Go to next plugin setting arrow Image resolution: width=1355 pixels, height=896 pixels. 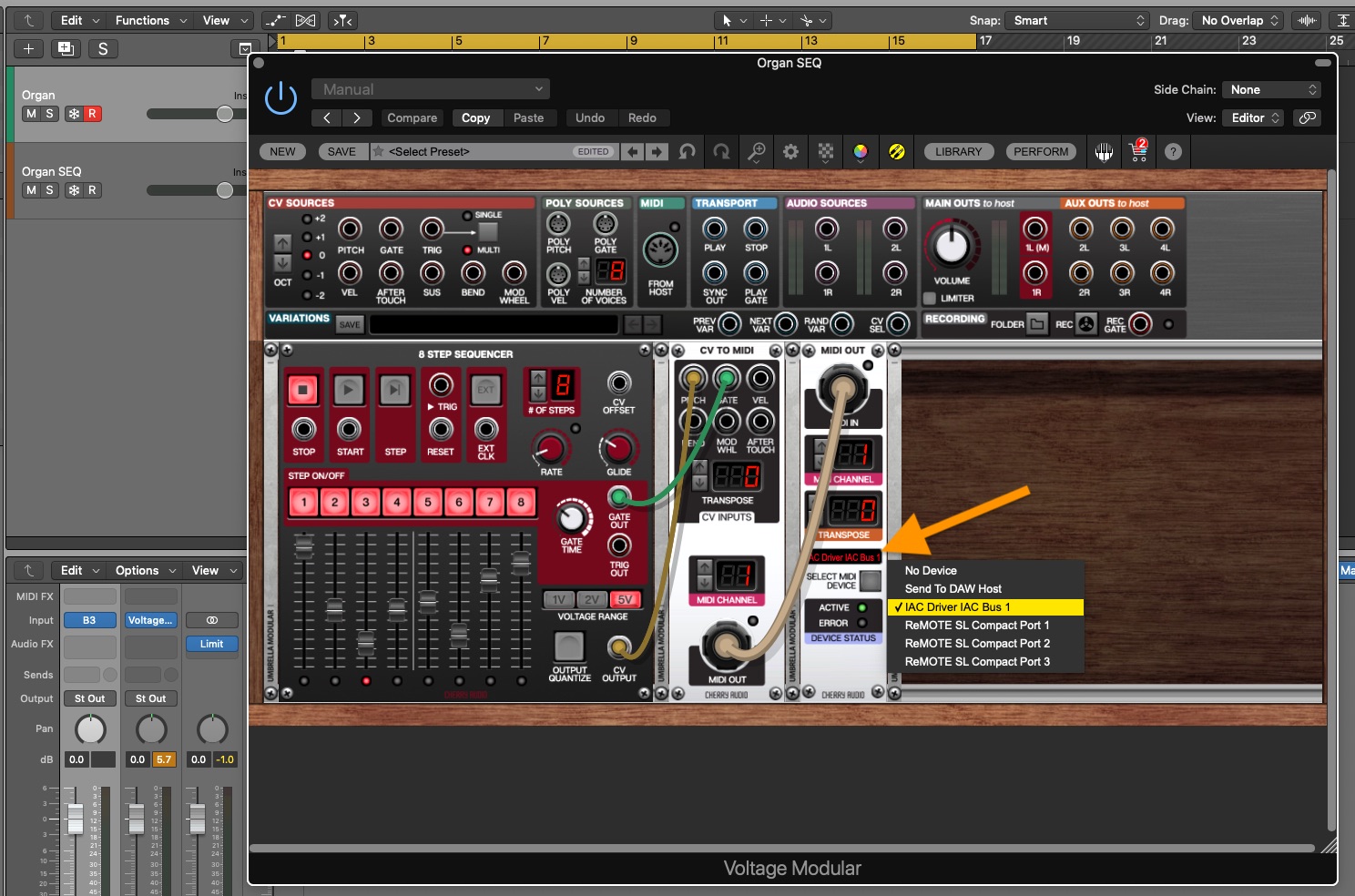coord(358,117)
